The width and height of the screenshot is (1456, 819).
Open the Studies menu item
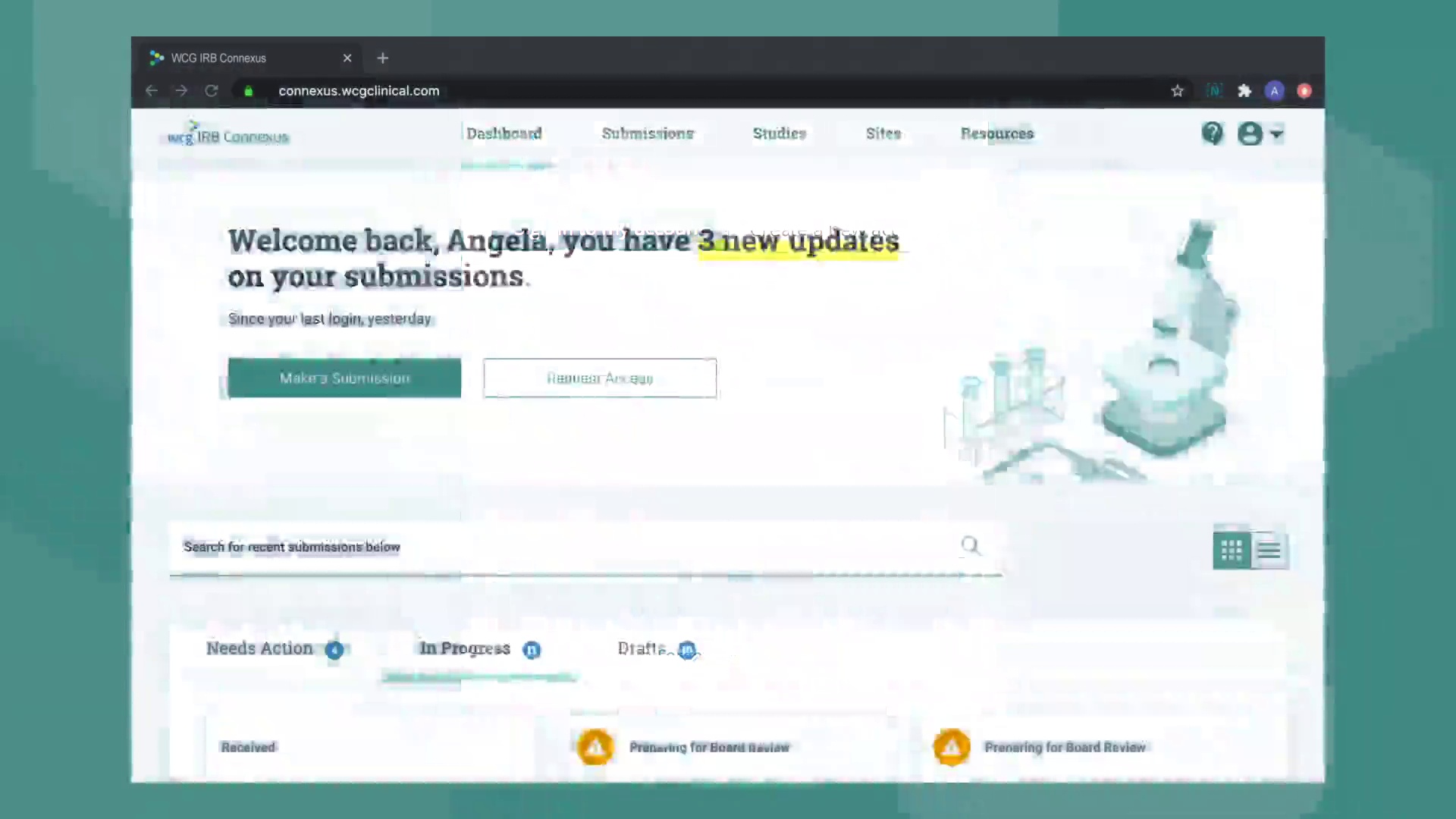point(780,133)
